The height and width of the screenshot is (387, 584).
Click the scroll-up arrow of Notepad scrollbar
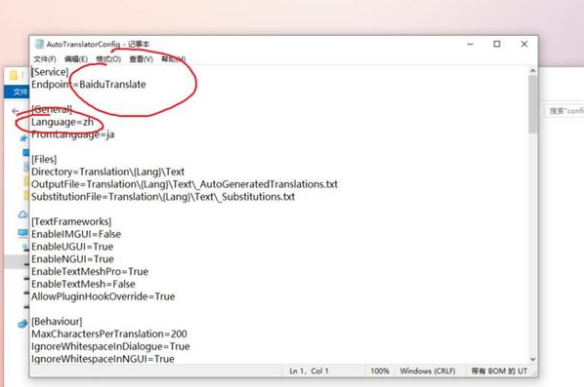533,71
